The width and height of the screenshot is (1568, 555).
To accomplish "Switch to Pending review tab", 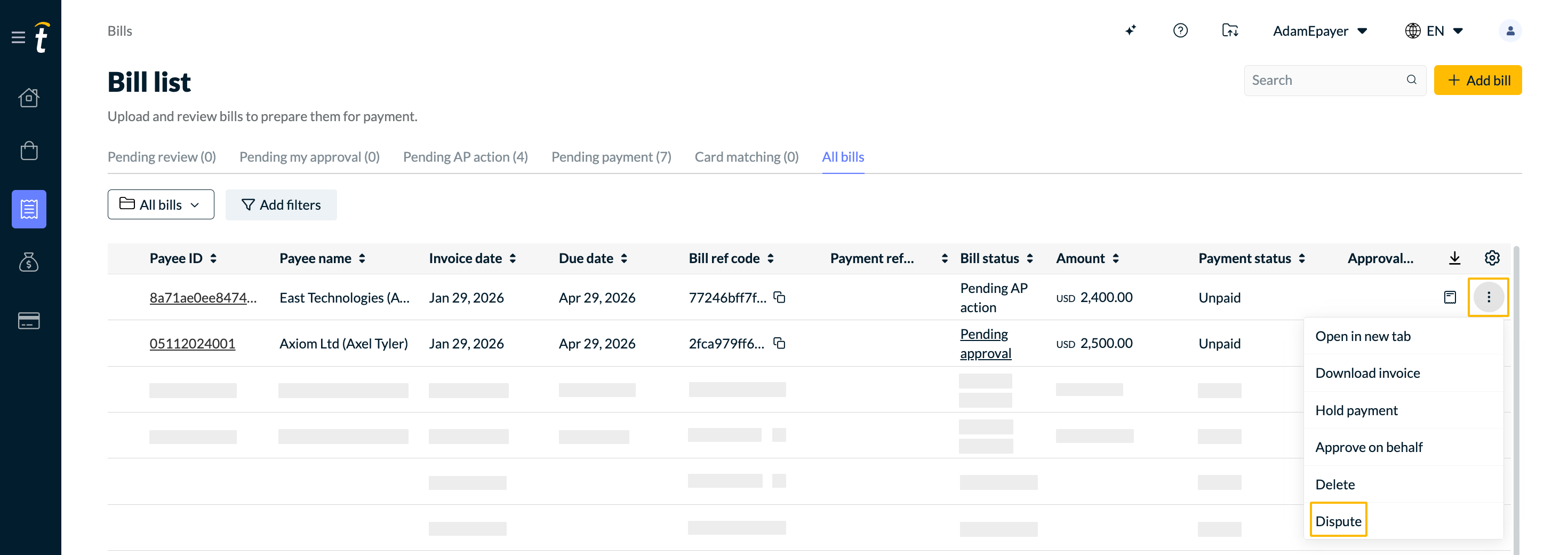I will pos(162,157).
